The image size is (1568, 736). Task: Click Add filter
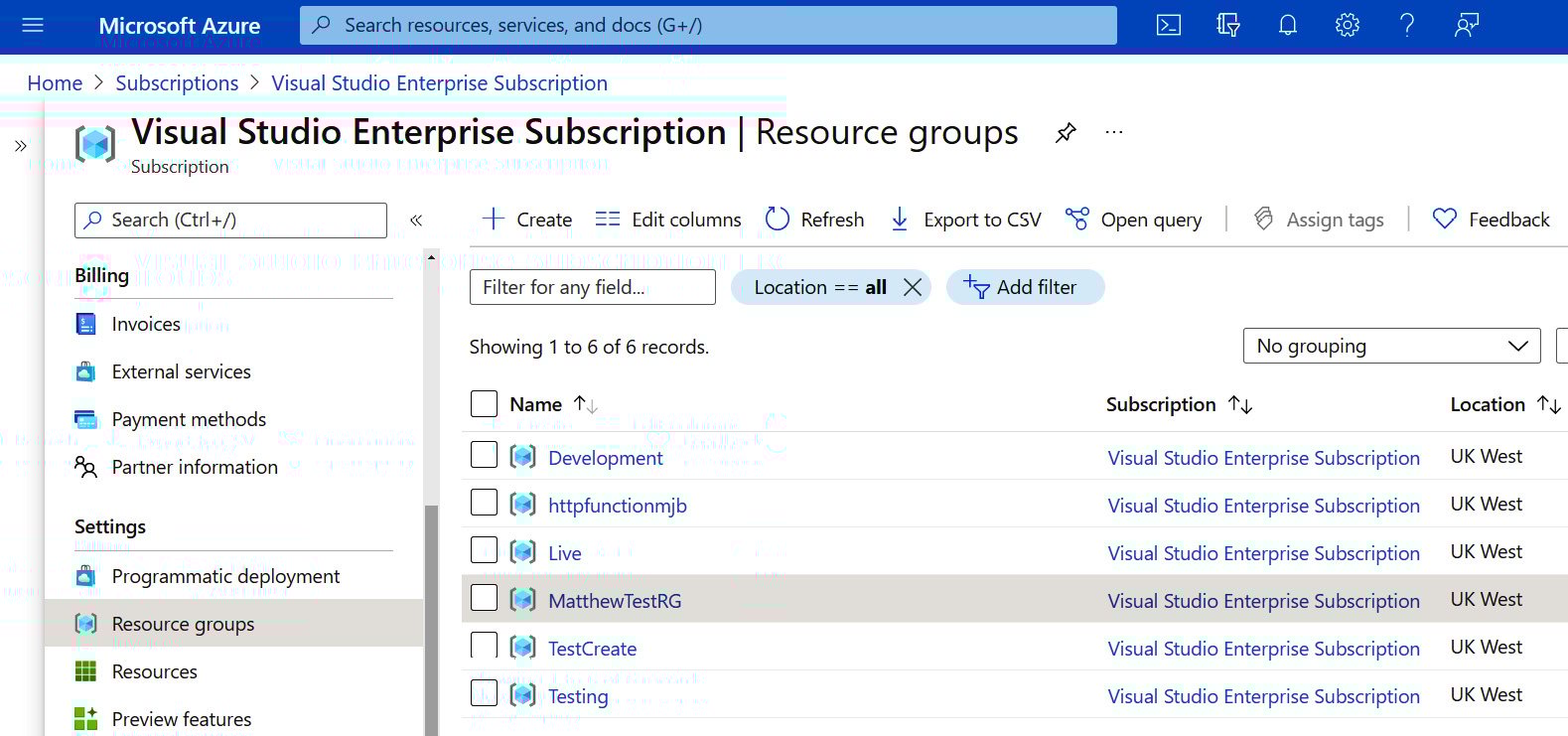tap(1025, 287)
